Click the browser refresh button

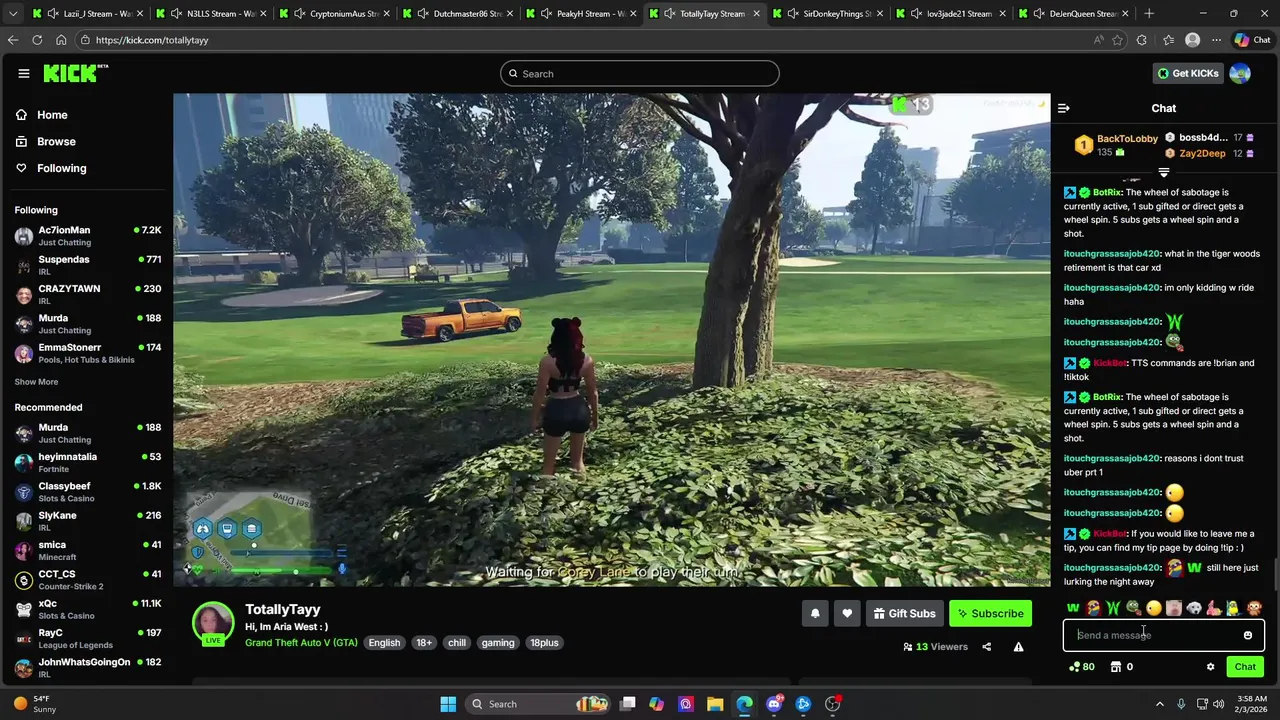(x=37, y=40)
